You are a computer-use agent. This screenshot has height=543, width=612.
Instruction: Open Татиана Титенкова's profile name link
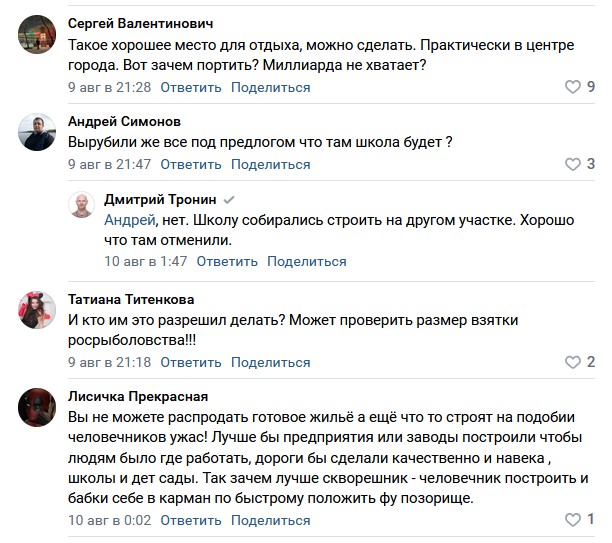point(131,298)
